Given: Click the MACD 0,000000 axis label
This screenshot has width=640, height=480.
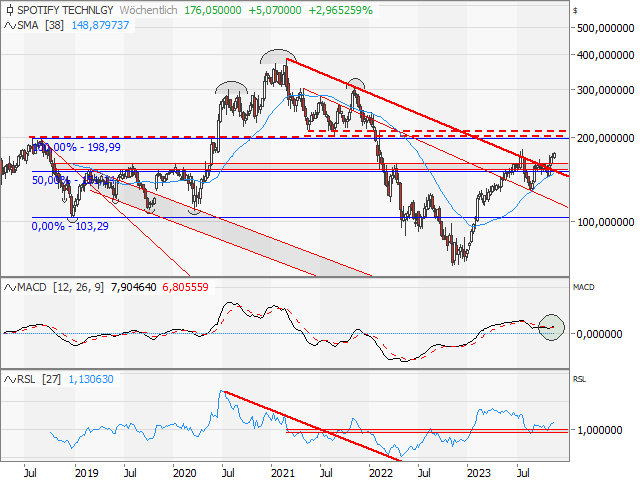Looking at the screenshot, I should pyautogui.click(x=599, y=334).
